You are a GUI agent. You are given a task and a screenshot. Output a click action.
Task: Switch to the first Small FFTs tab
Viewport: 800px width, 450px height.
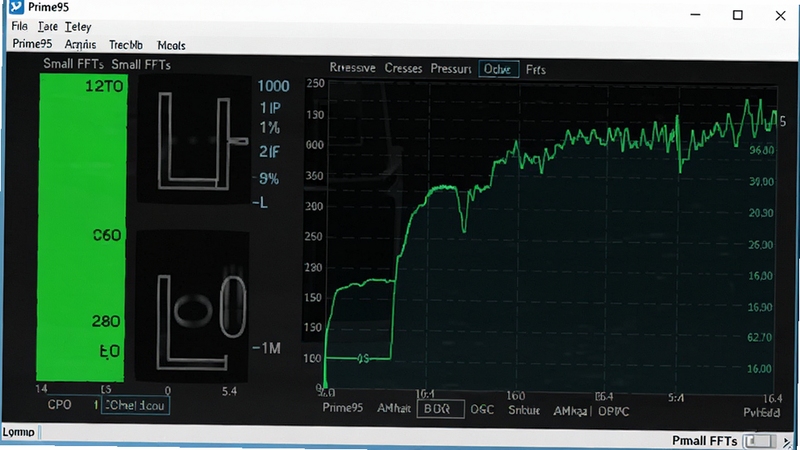(73, 64)
